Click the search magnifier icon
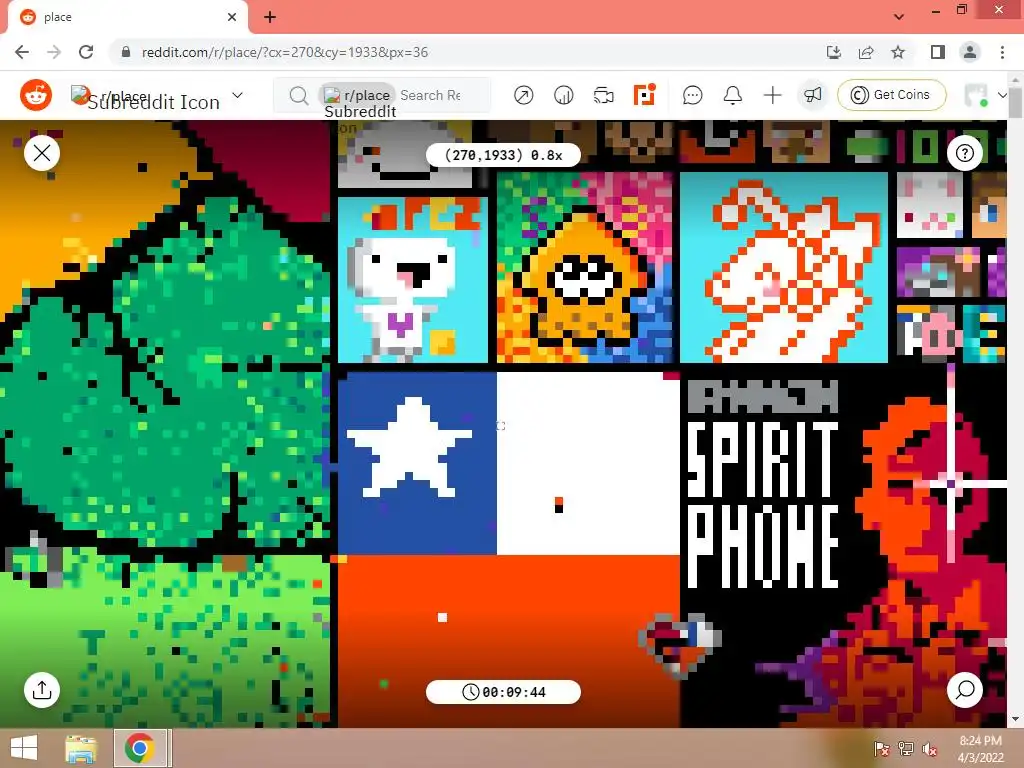The image size is (1024, 768). 298,95
